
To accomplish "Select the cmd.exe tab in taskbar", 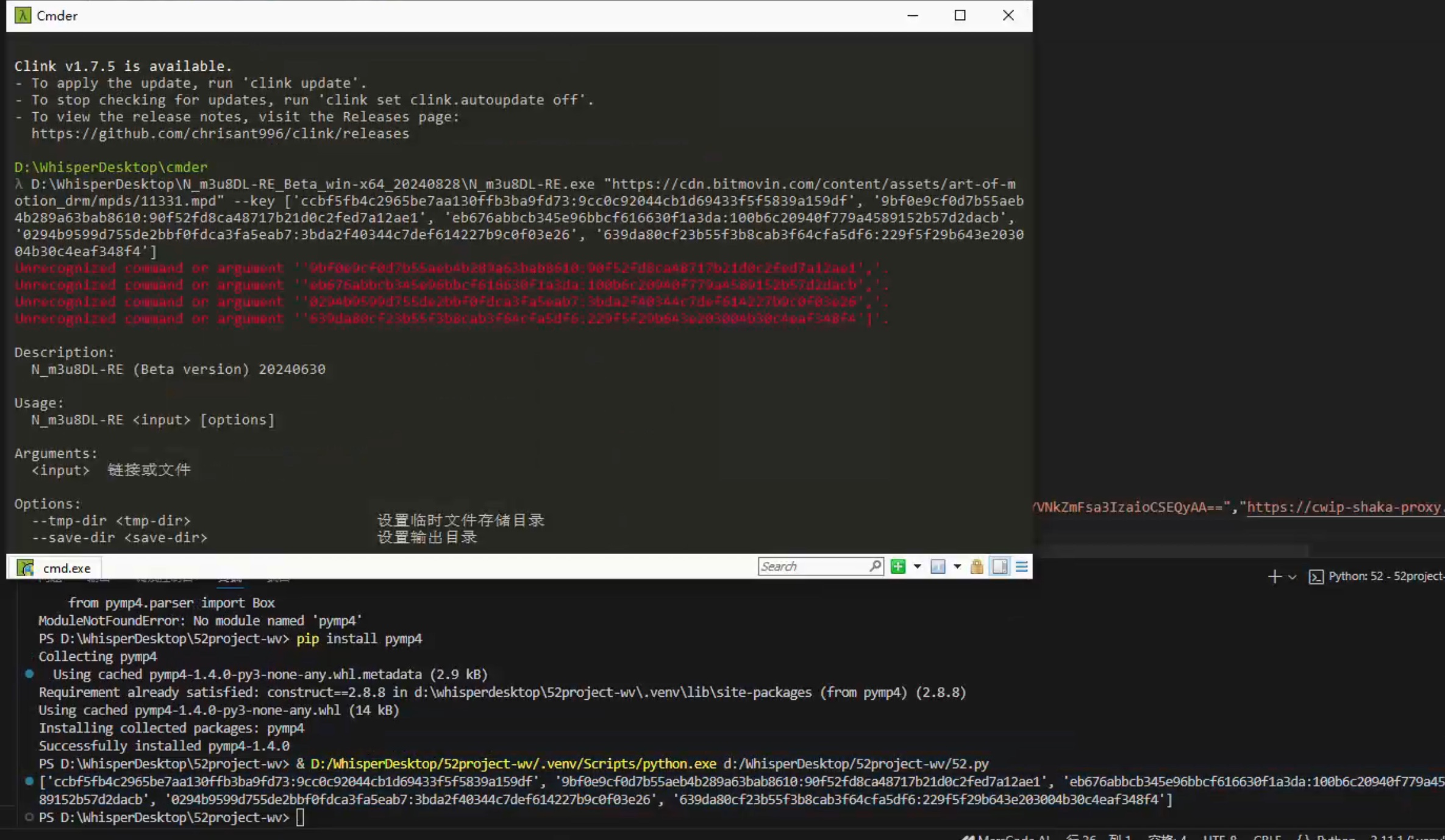I will 66,568.
